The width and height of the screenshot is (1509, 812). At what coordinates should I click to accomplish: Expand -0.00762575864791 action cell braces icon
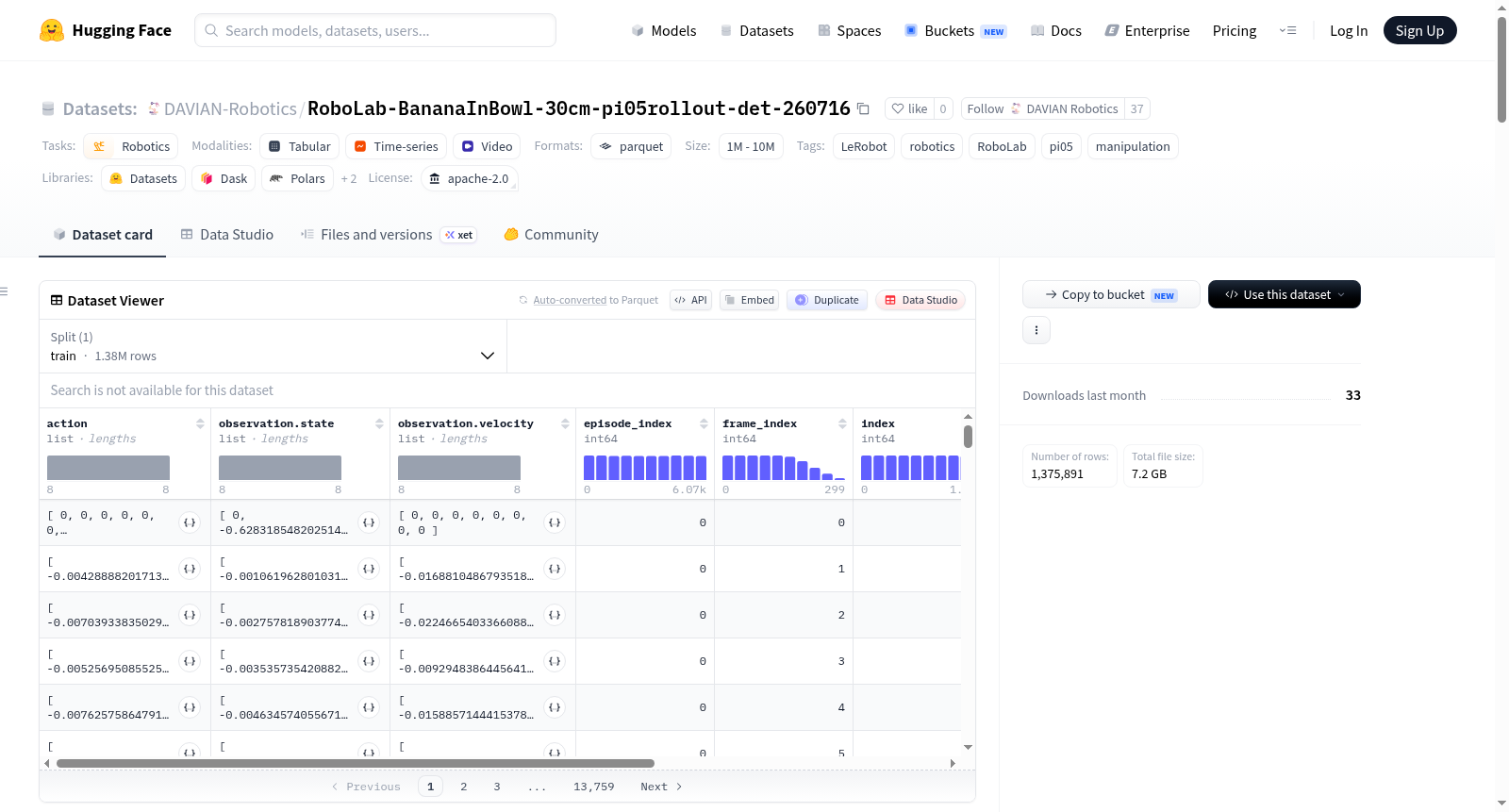pos(190,707)
